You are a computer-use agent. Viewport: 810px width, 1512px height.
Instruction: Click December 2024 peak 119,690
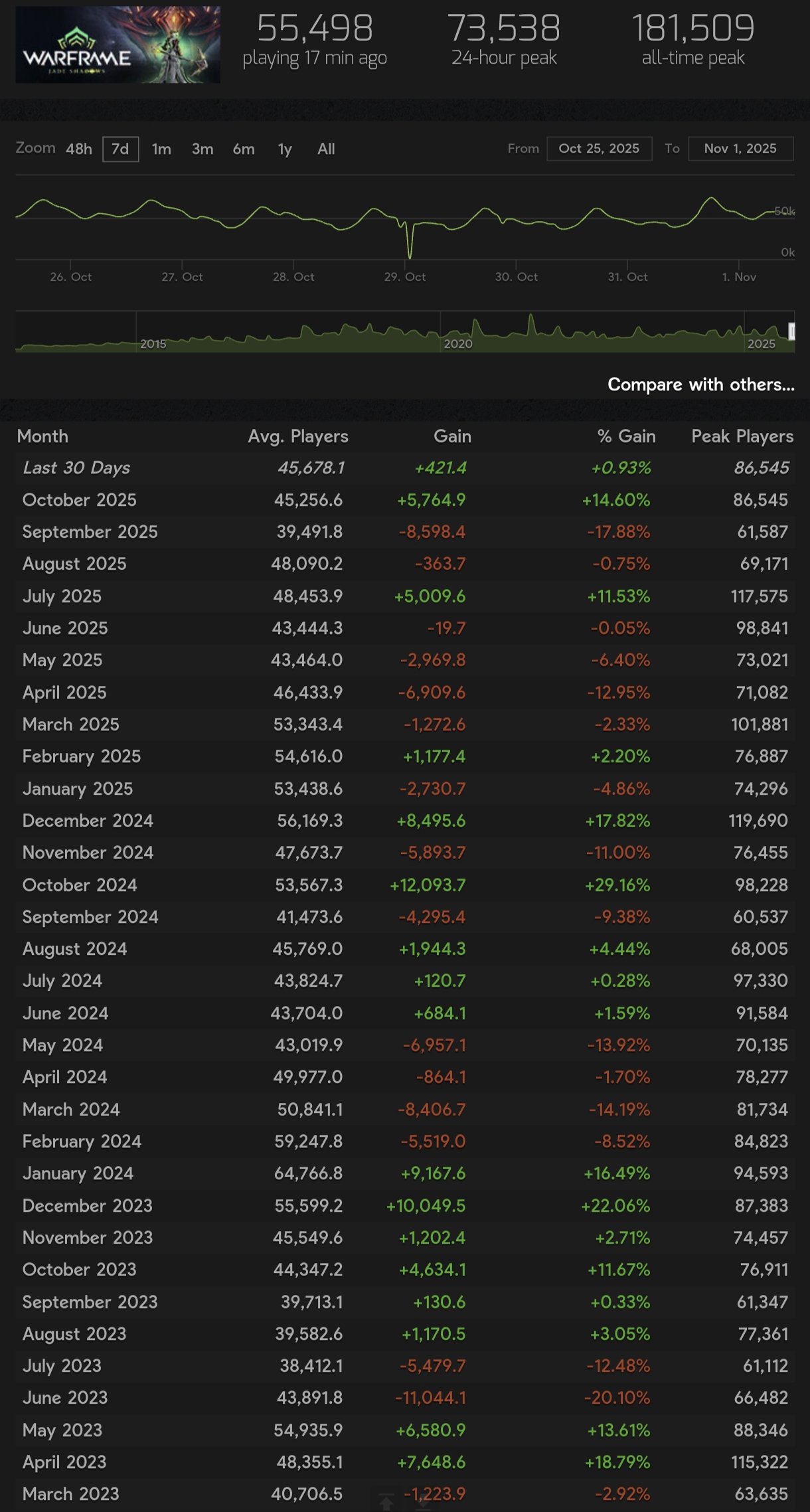pyautogui.click(x=758, y=821)
